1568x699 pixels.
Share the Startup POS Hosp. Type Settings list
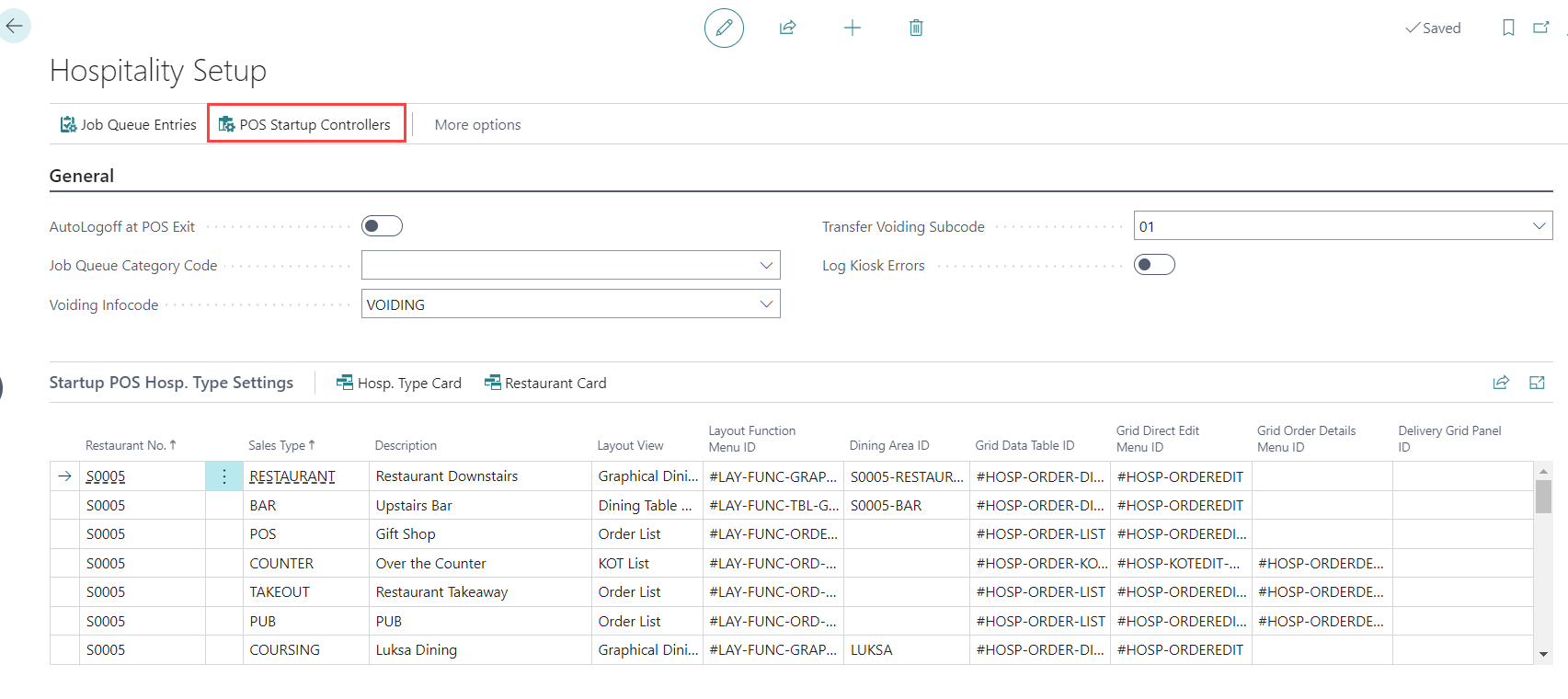point(1501,383)
